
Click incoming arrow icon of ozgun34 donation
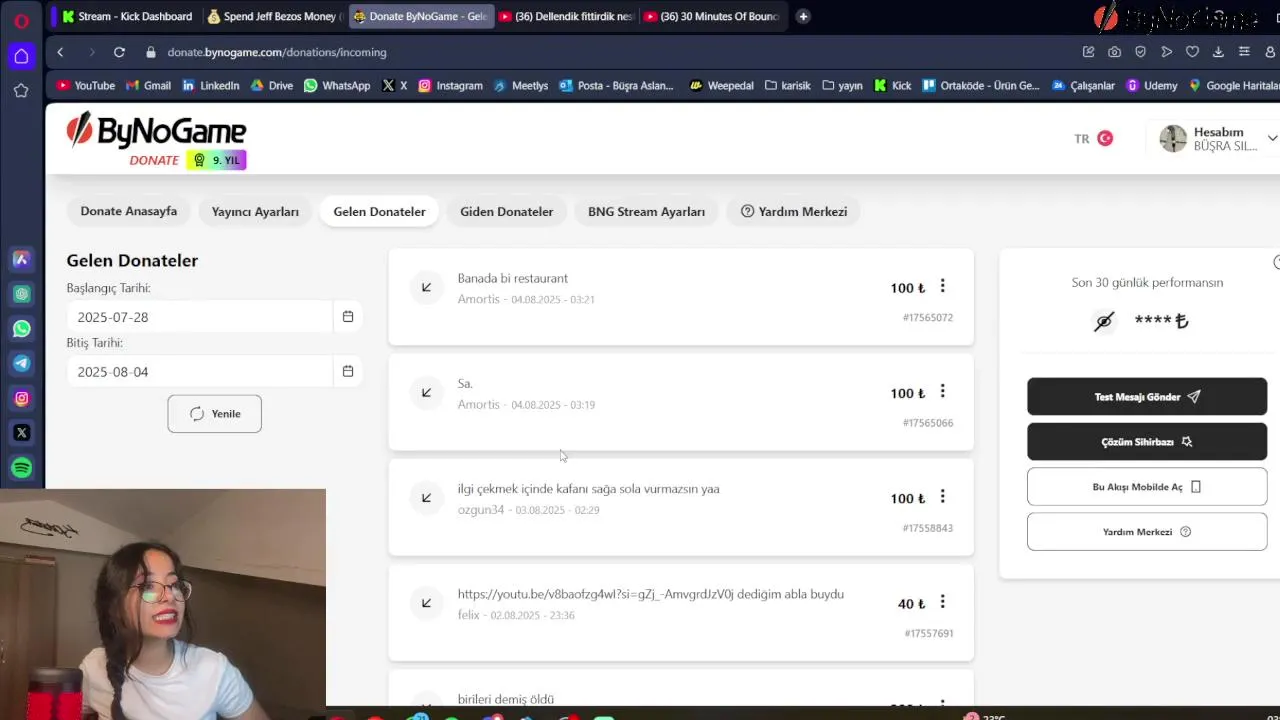pos(426,497)
